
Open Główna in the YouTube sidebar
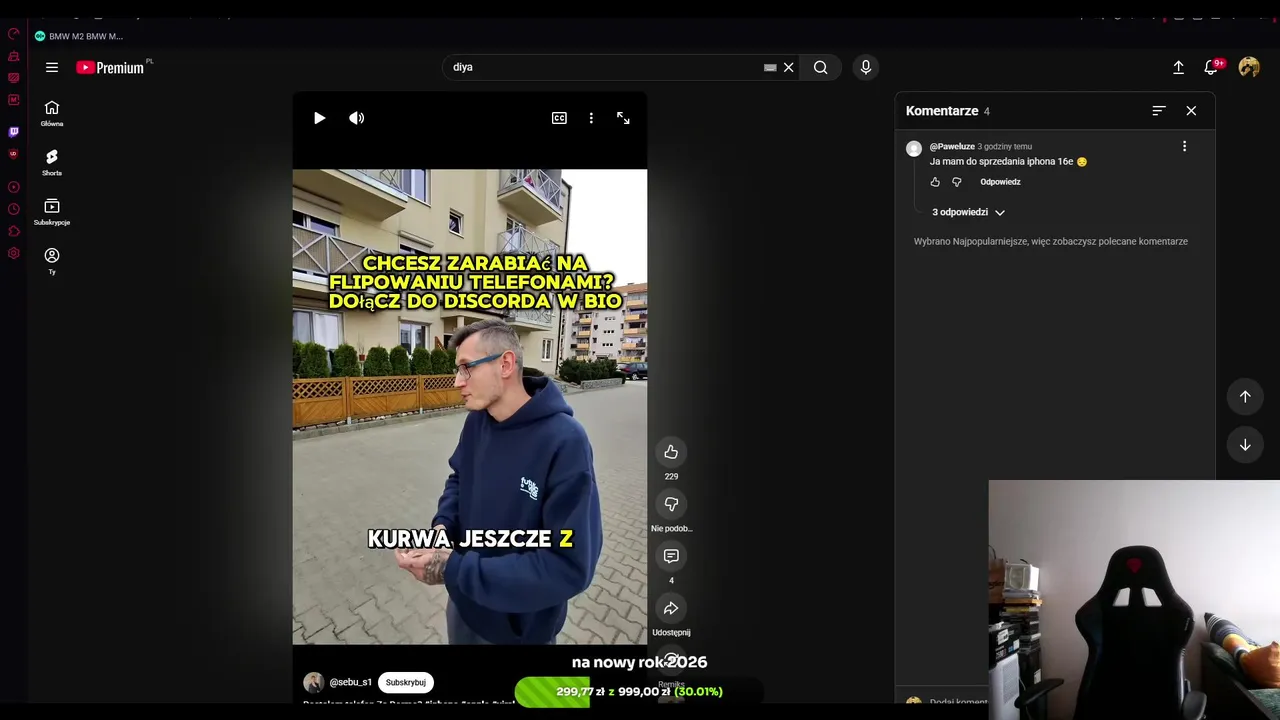(x=52, y=113)
